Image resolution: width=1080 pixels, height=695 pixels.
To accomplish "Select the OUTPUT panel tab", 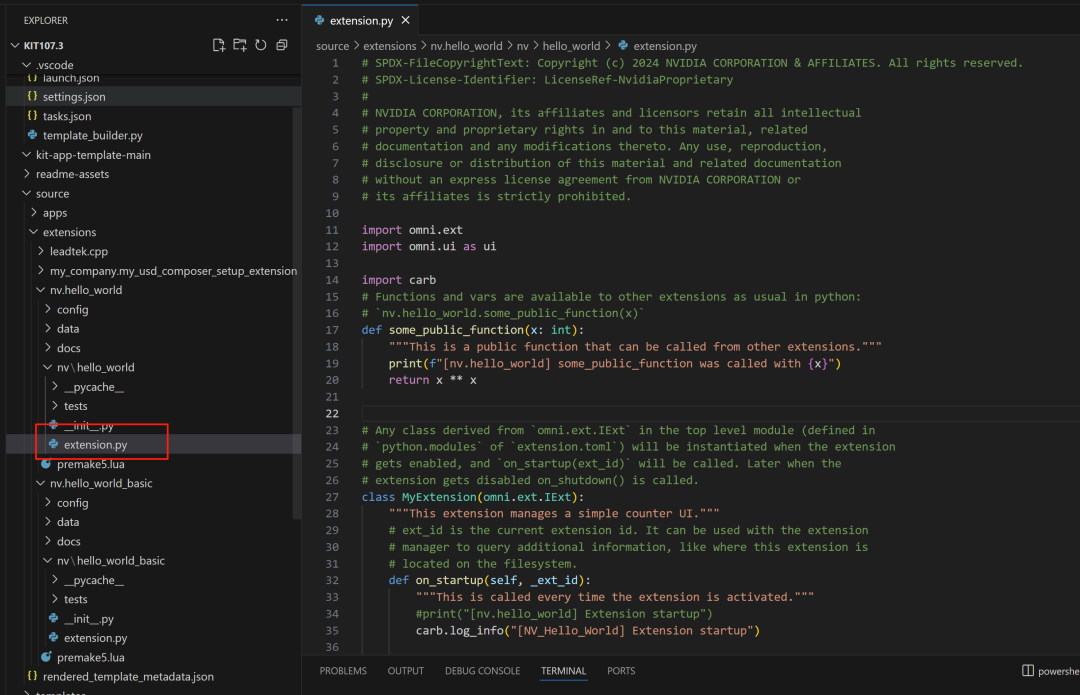I will [x=406, y=671].
